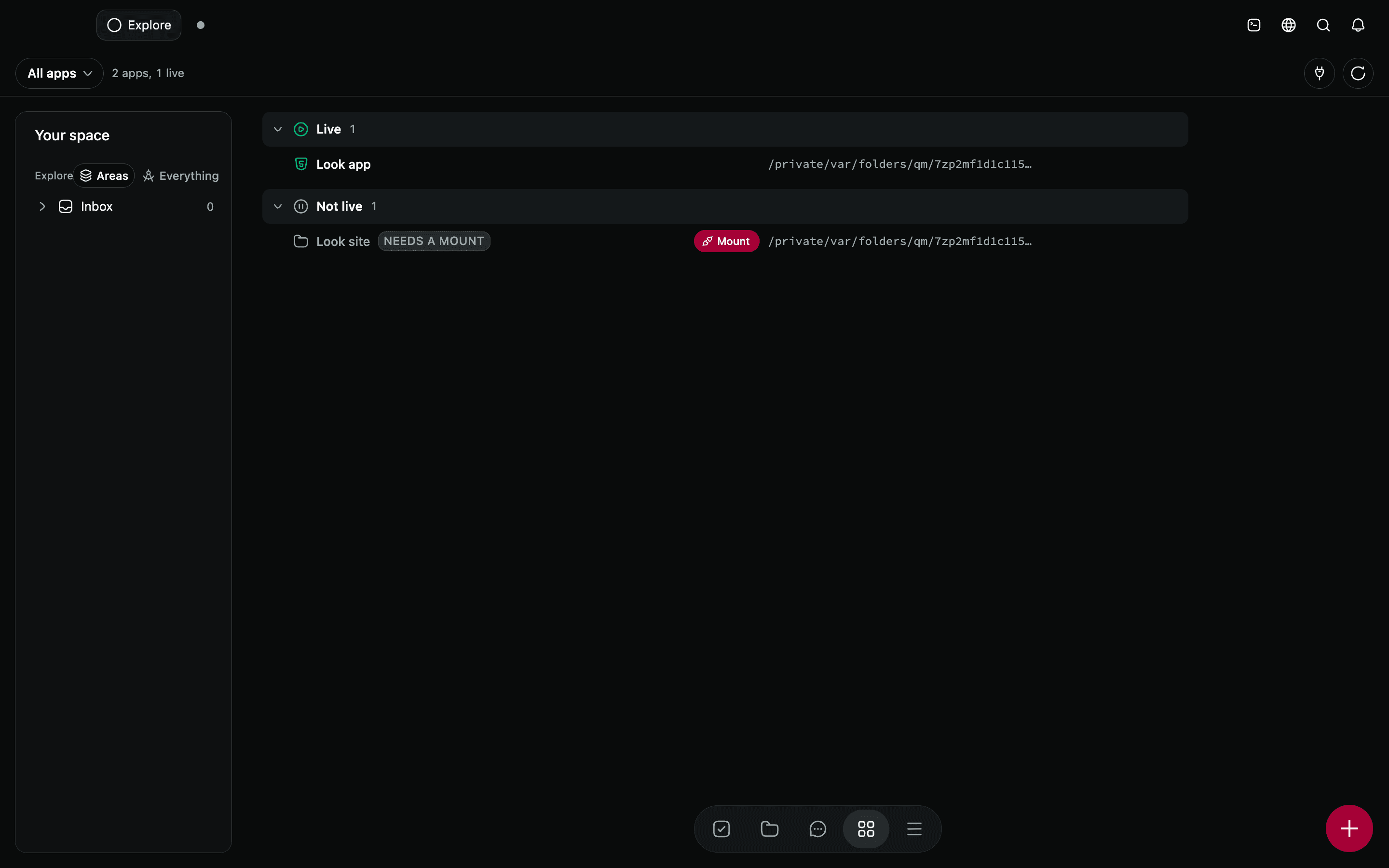Click the red plus add button
The width and height of the screenshot is (1389, 868).
click(1349, 828)
